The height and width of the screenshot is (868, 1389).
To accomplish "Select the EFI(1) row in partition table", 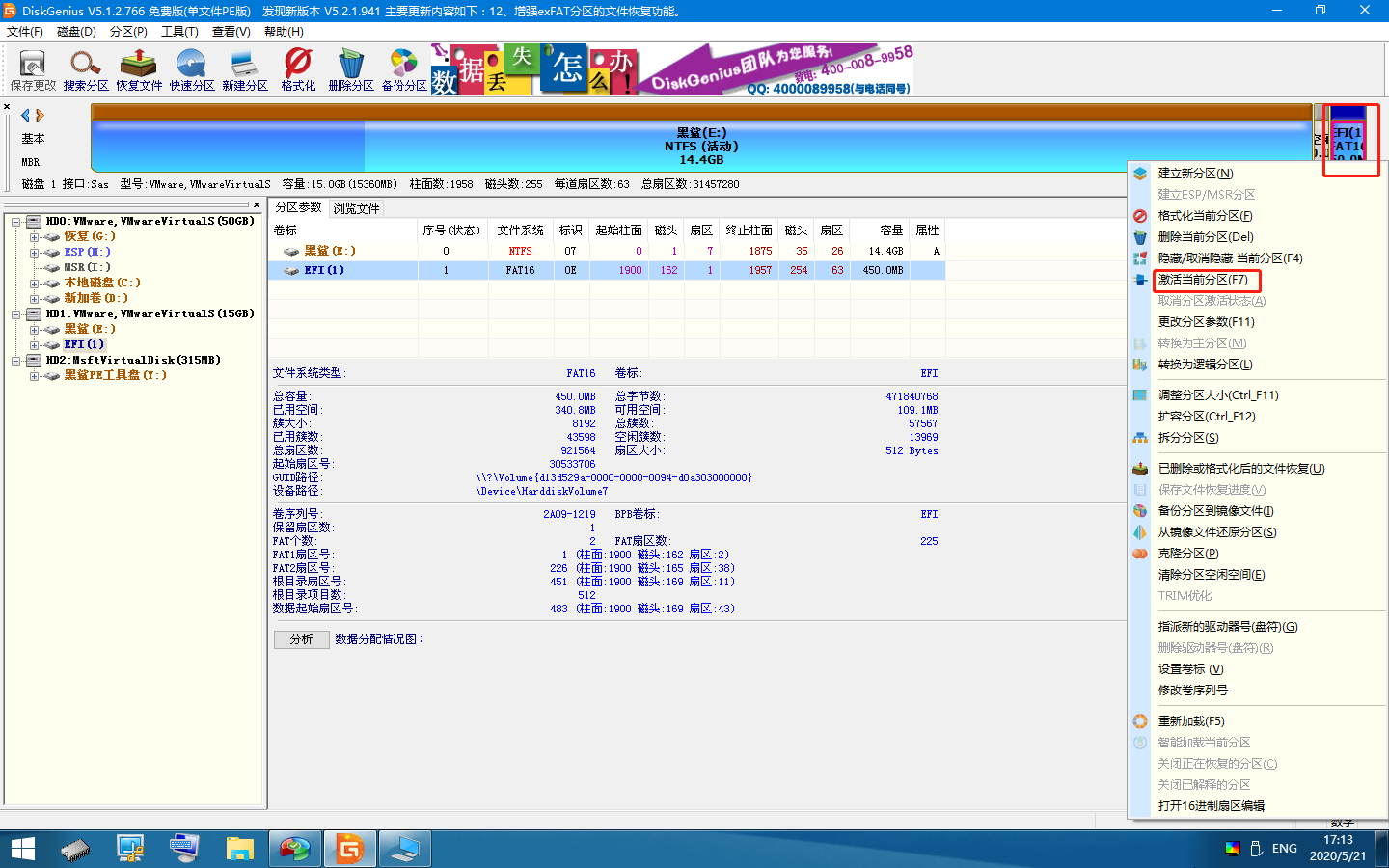I will pyautogui.click(x=607, y=270).
